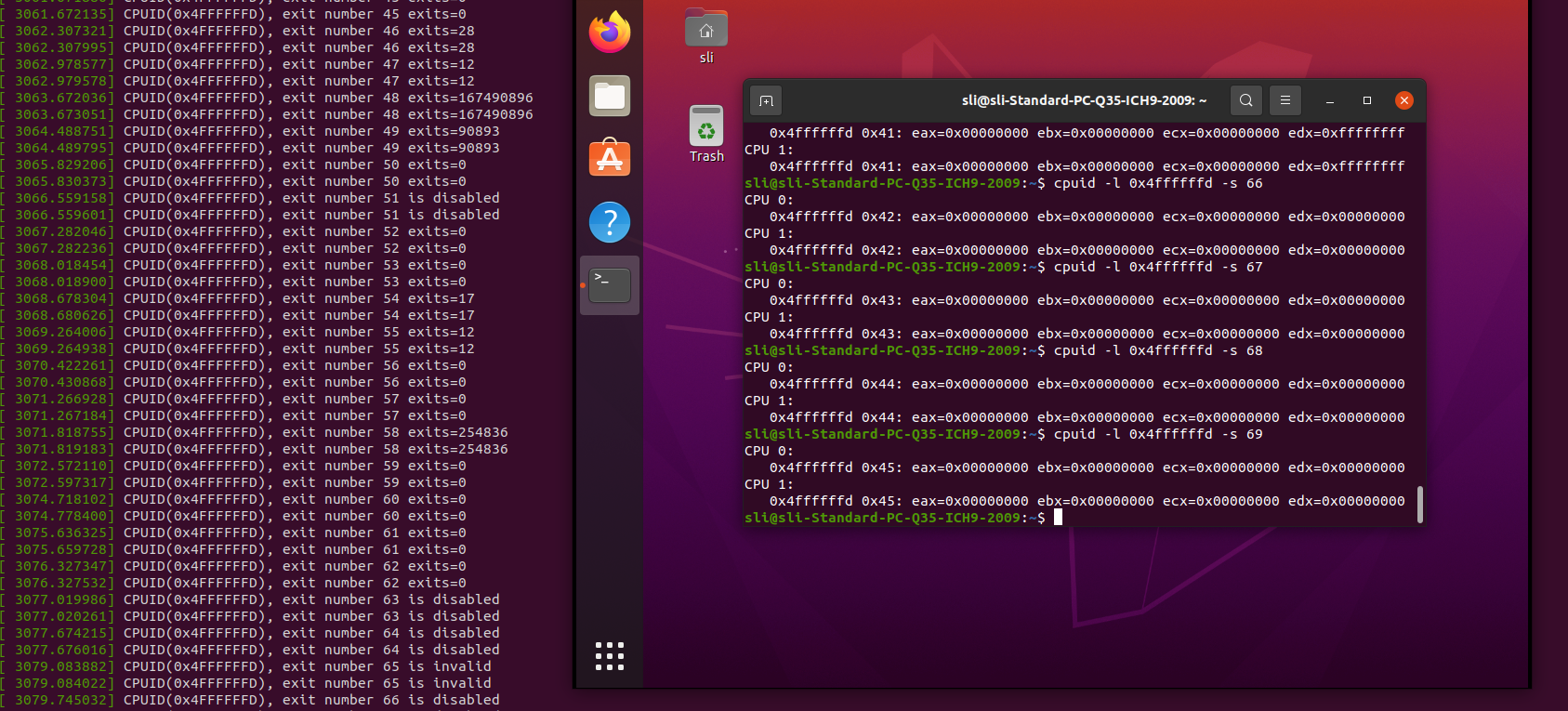
Task: Show Applications grid in the dock
Action: [x=610, y=656]
